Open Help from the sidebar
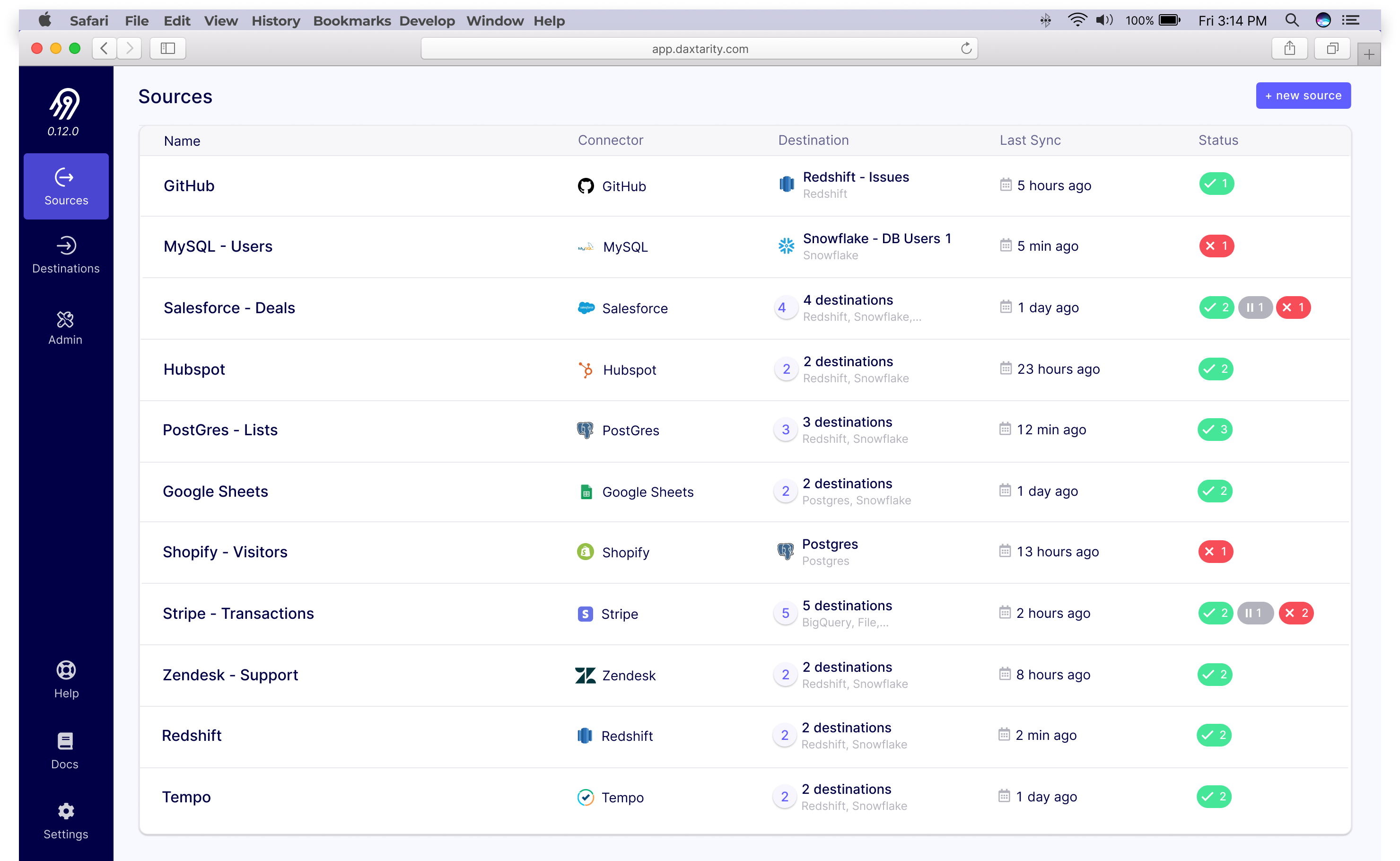This screenshot has width=1400, height=861. 65,679
